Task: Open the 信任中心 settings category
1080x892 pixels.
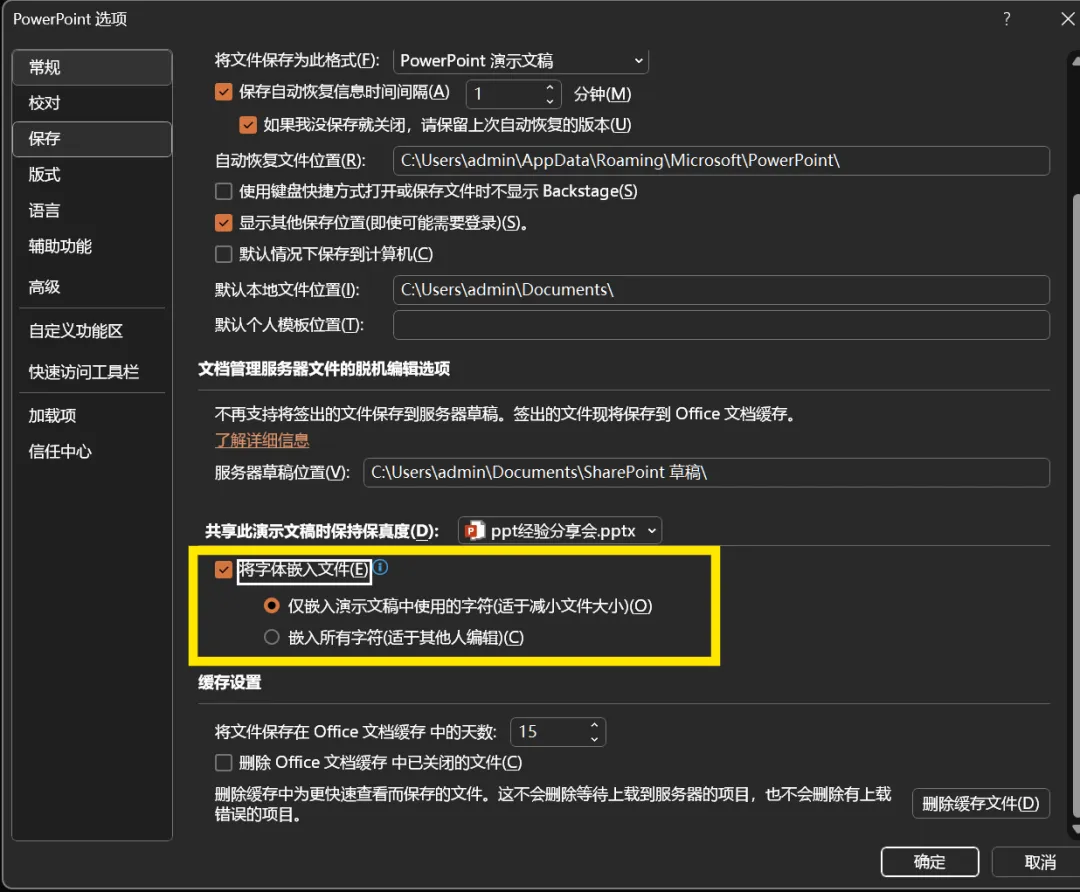Action: [92, 452]
